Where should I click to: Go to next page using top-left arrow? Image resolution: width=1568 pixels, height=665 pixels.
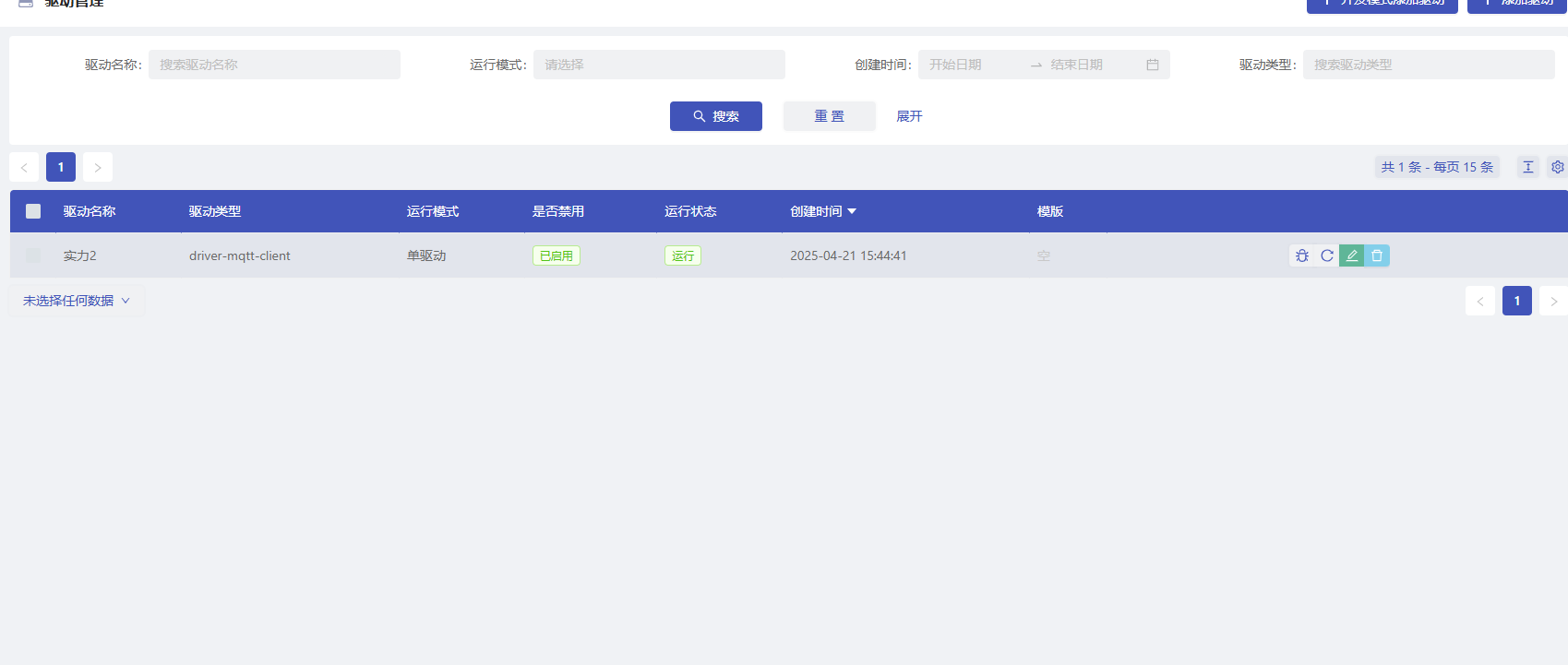click(98, 167)
